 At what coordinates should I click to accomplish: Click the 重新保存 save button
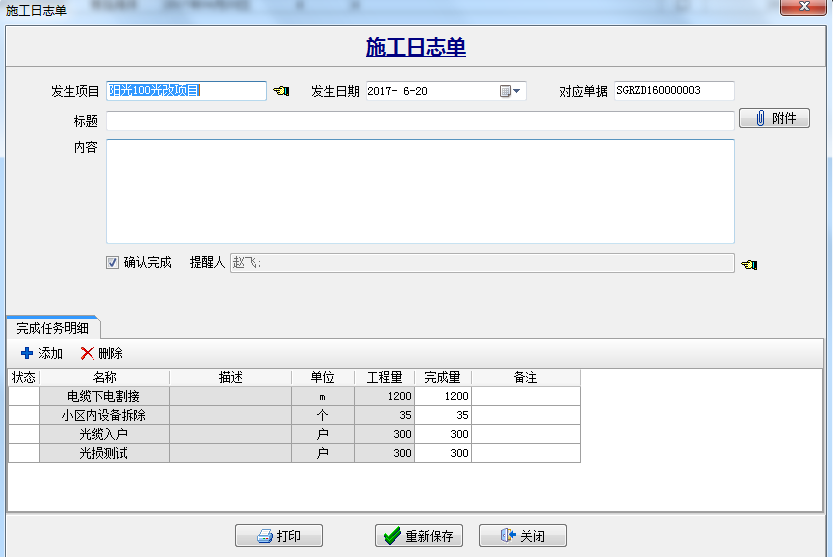point(419,536)
